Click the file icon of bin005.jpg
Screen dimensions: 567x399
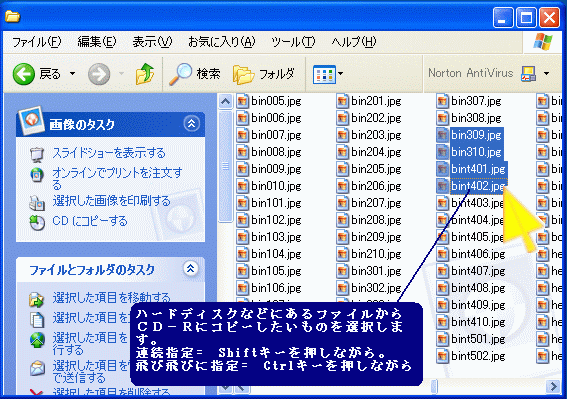[x=242, y=101]
